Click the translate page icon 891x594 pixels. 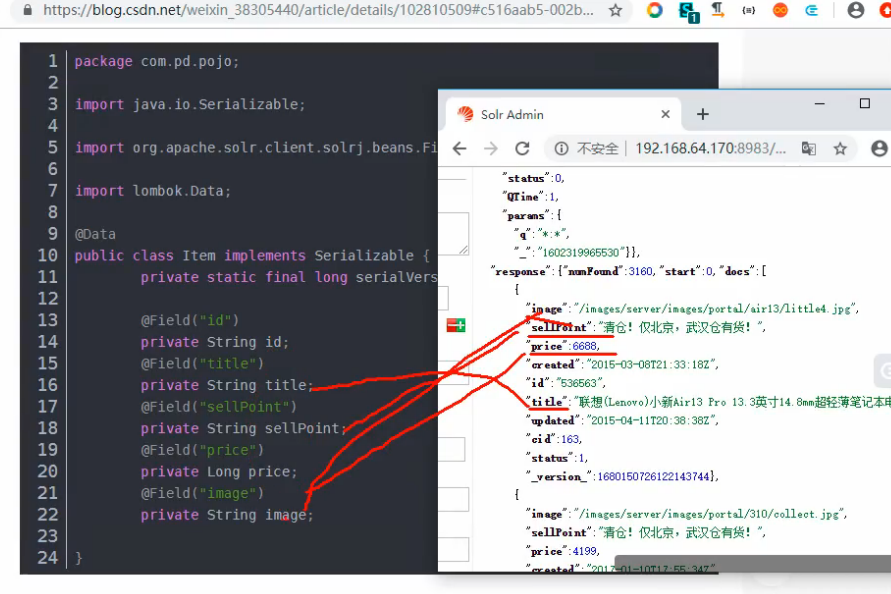point(809,149)
